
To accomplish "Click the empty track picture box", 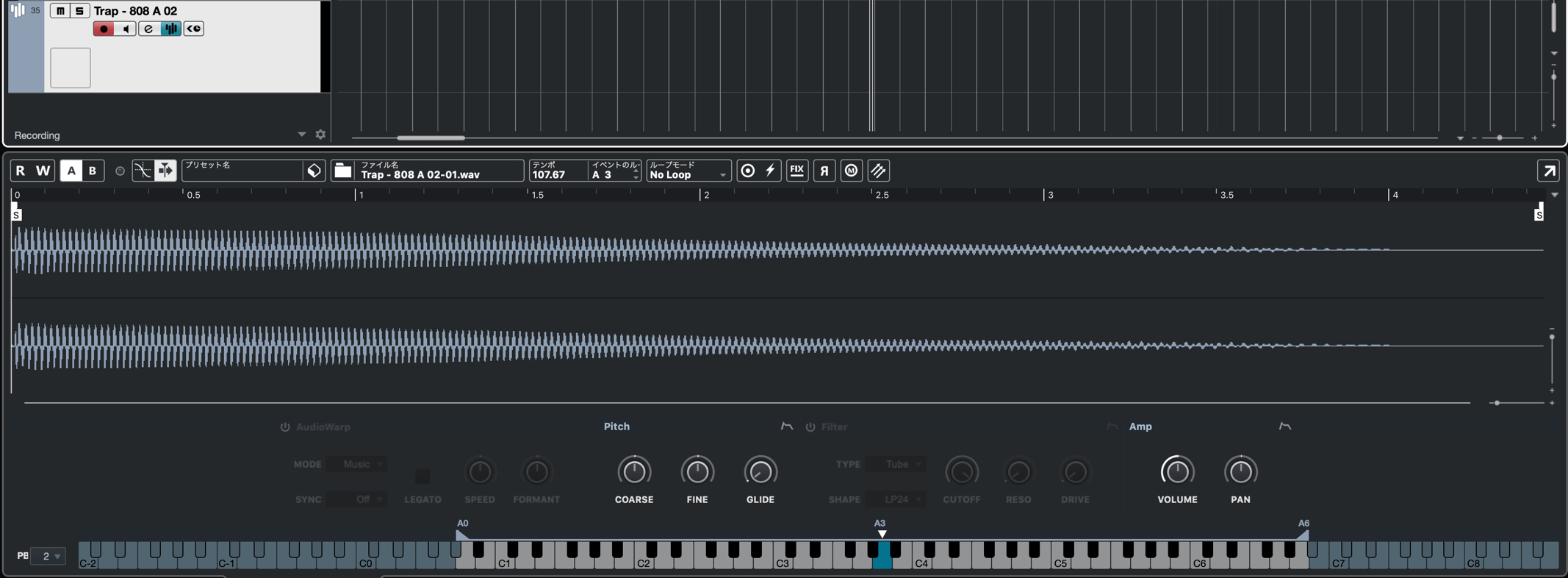I will [71, 68].
